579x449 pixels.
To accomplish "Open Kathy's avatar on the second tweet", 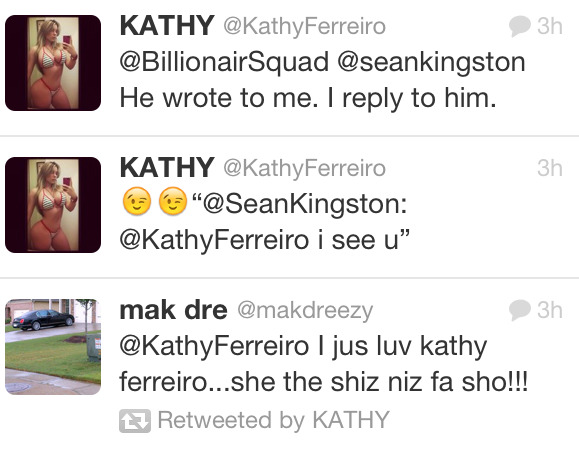I will pos(53,205).
